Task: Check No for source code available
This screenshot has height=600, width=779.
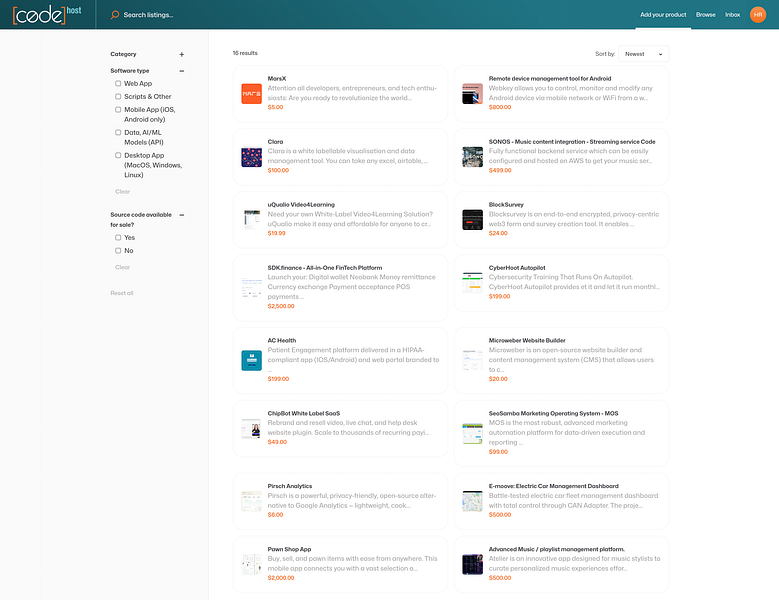Action: pyautogui.click(x=118, y=250)
